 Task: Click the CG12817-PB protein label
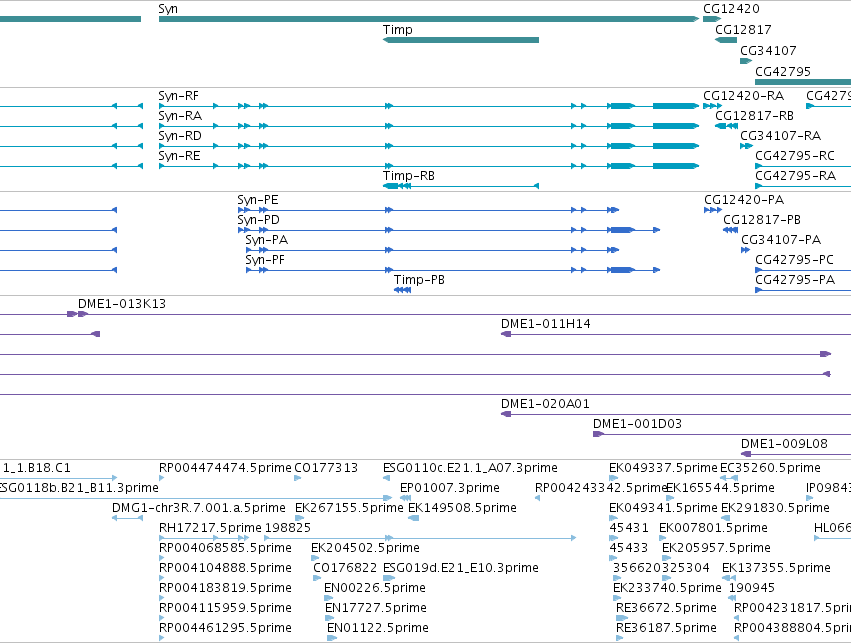tap(762, 220)
